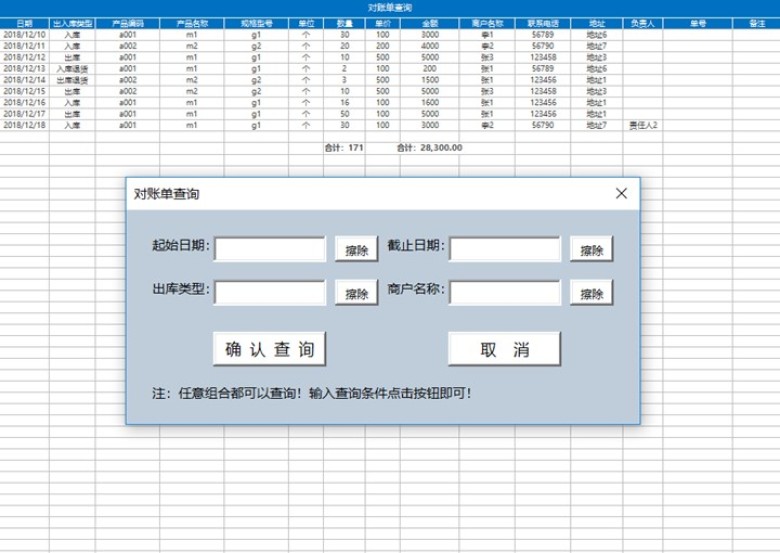
Task: Select the 负责人 column header
Action: pyautogui.click(x=643, y=23)
